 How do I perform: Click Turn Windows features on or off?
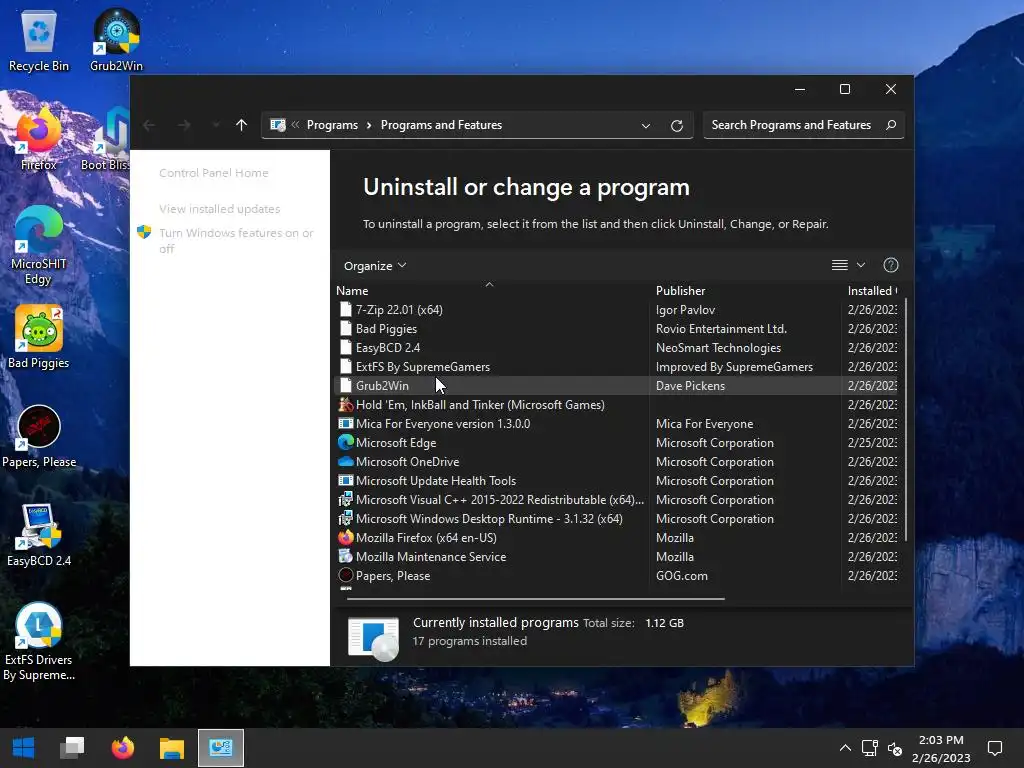click(x=236, y=241)
